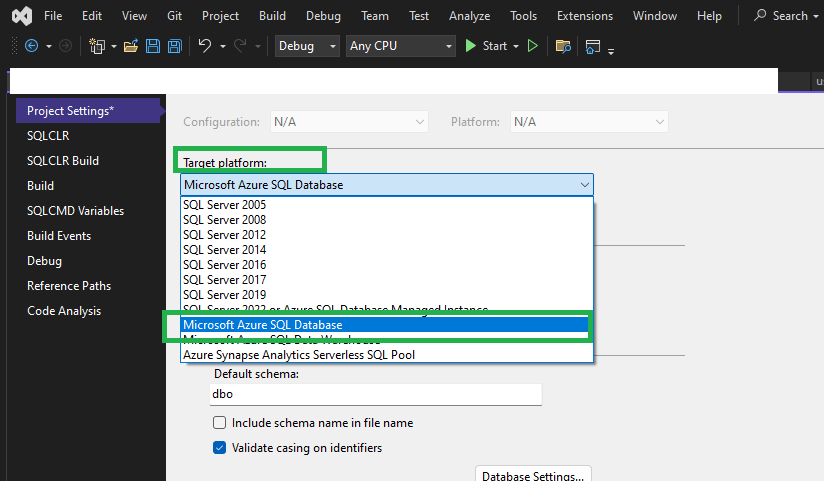Choose SQL Server 2016 in platform list
The height and width of the screenshot is (481, 830).
point(387,265)
